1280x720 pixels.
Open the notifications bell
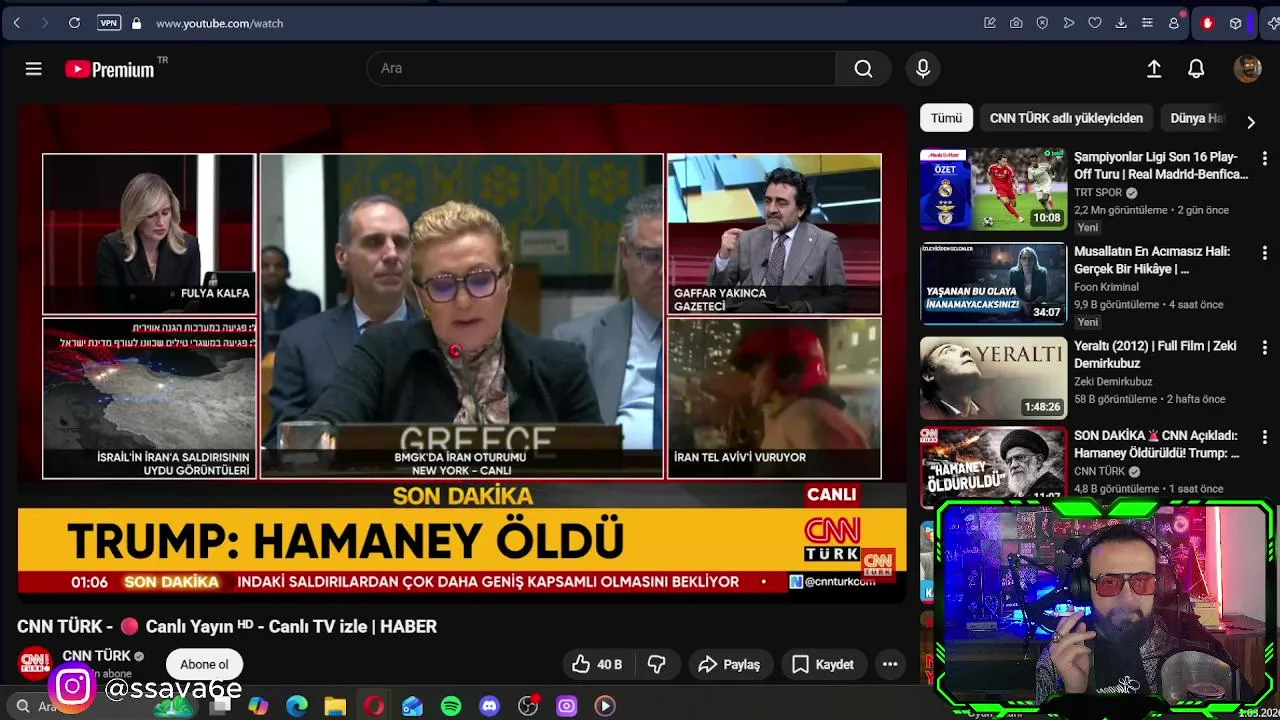coord(1196,68)
